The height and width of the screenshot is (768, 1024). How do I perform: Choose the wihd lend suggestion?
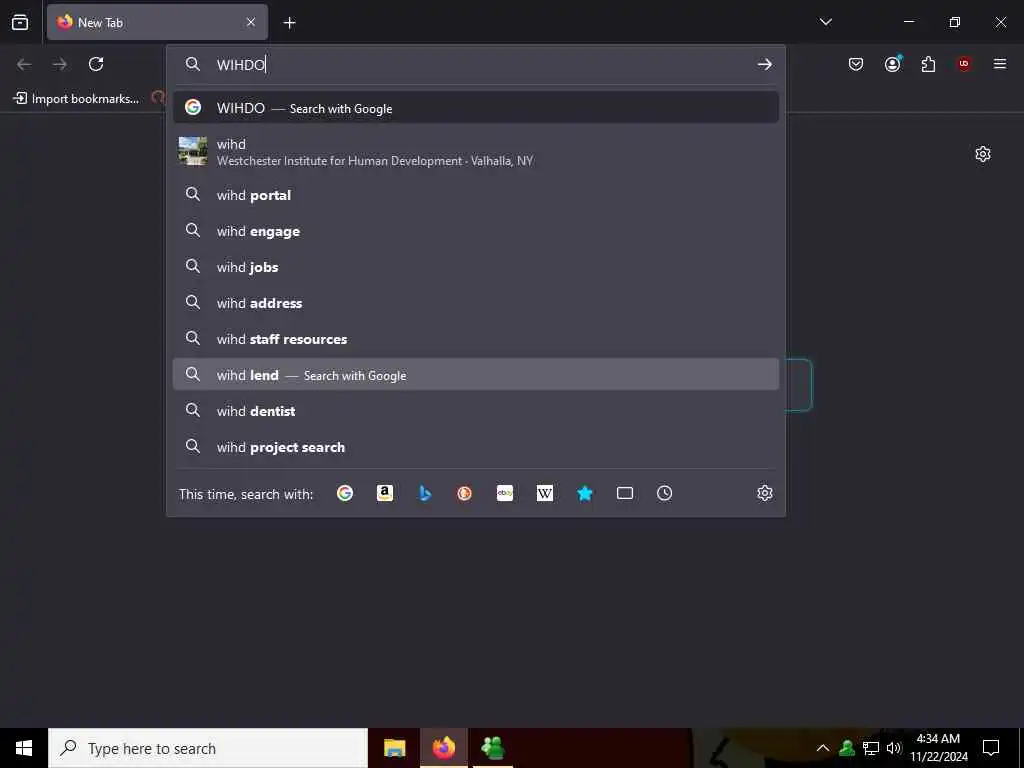pyautogui.click(x=475, y=374)
